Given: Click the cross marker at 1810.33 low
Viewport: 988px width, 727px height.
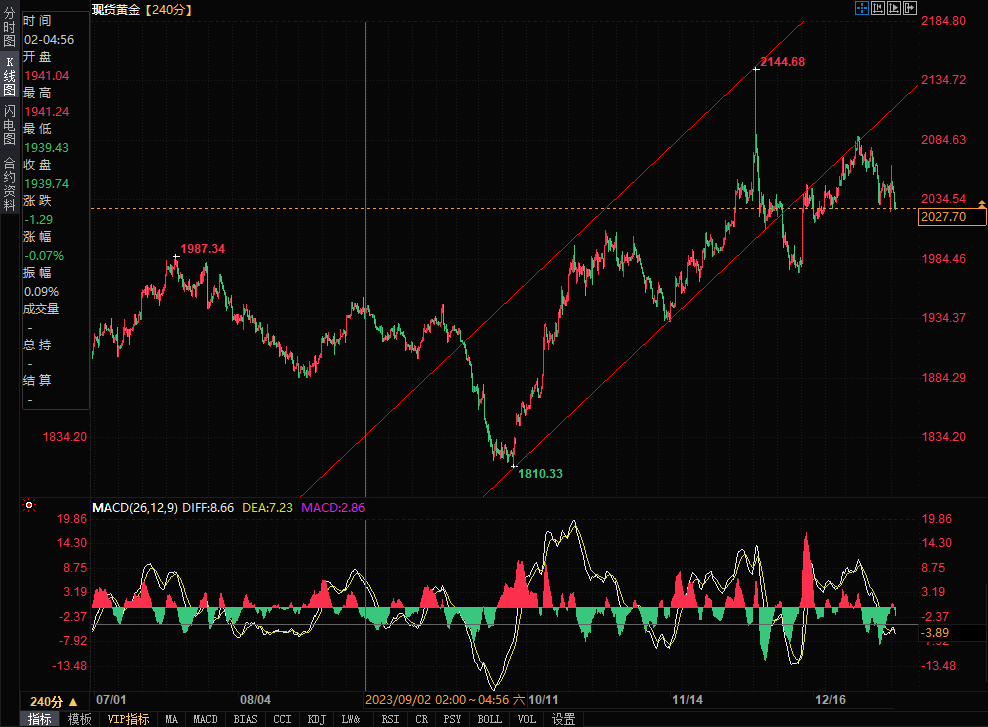Looking at the screenshot, I should pos(514,466).
